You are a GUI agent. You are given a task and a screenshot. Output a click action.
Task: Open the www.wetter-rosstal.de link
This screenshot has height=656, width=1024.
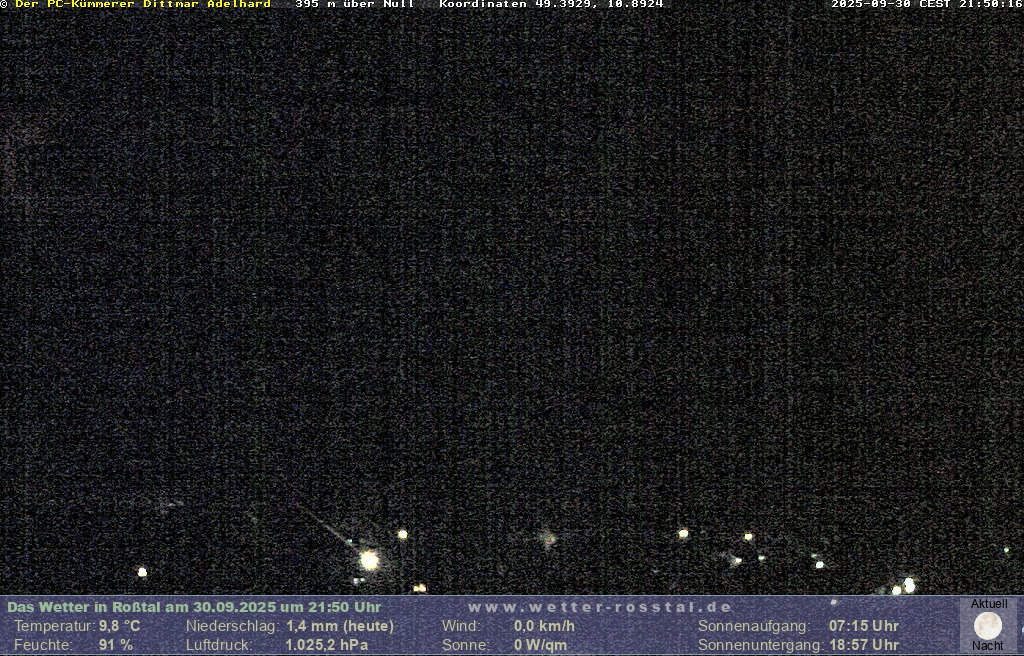(x=600, y=607)
